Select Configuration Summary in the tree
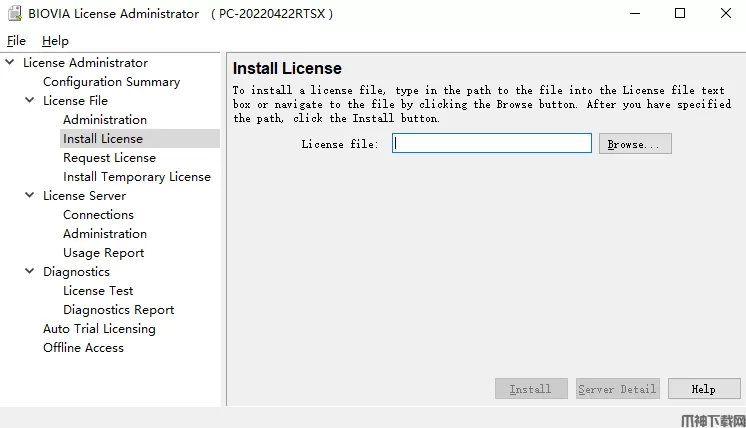Image resolution: width=746 pixels, height=428 pixels. [111, 82]
